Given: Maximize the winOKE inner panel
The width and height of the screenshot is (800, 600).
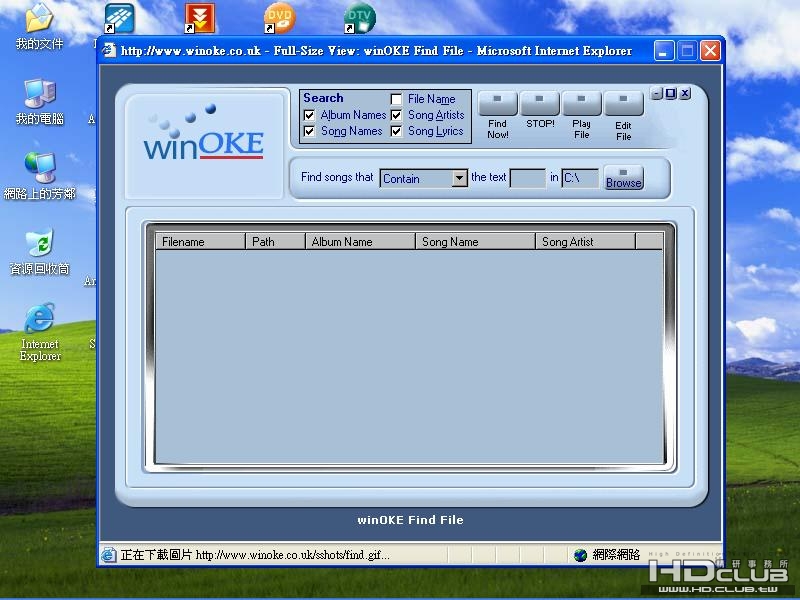Looking at the screenshot, I should click(671, 93).
